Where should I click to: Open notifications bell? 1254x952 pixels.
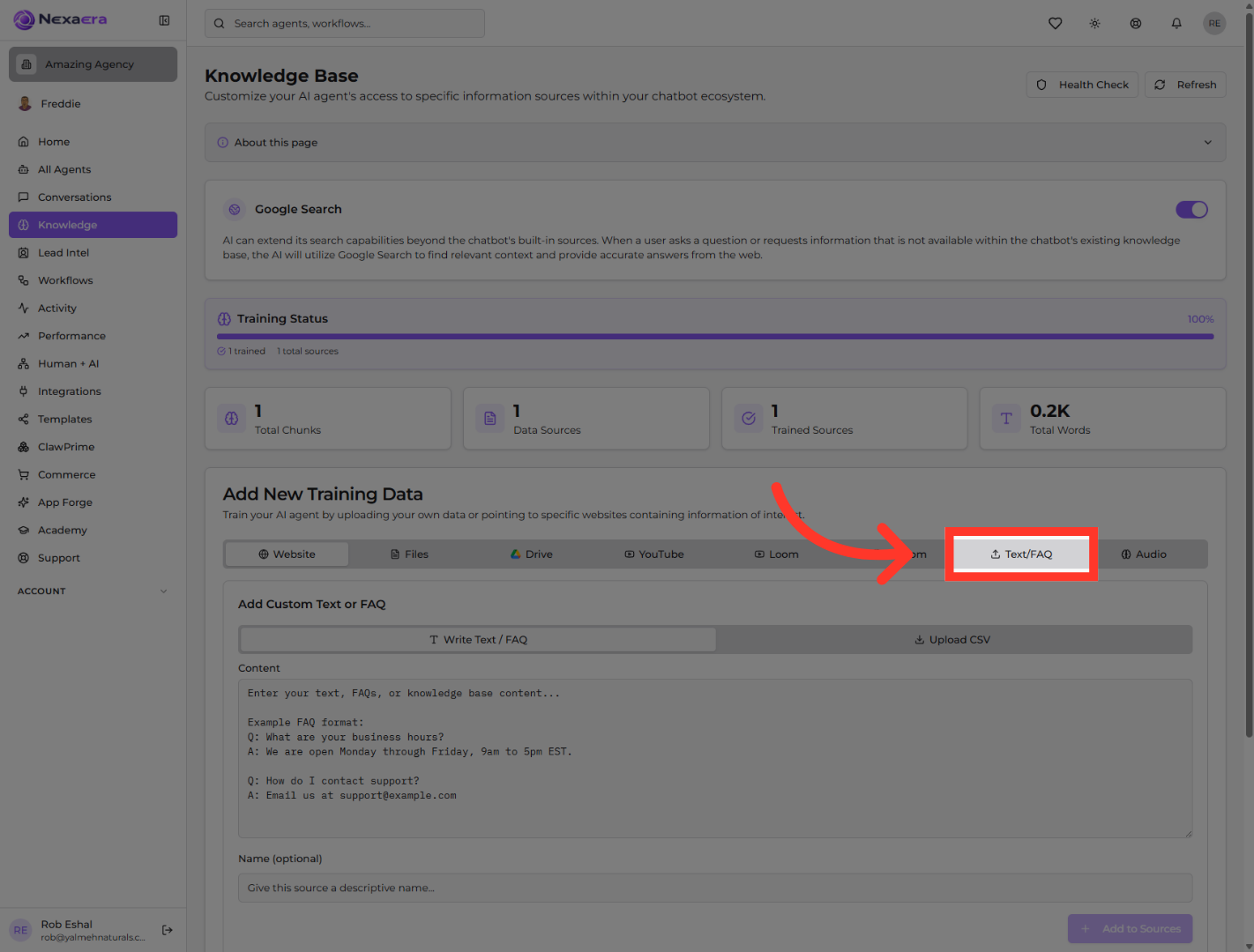pyautogui.click(x=1176, y=24)
